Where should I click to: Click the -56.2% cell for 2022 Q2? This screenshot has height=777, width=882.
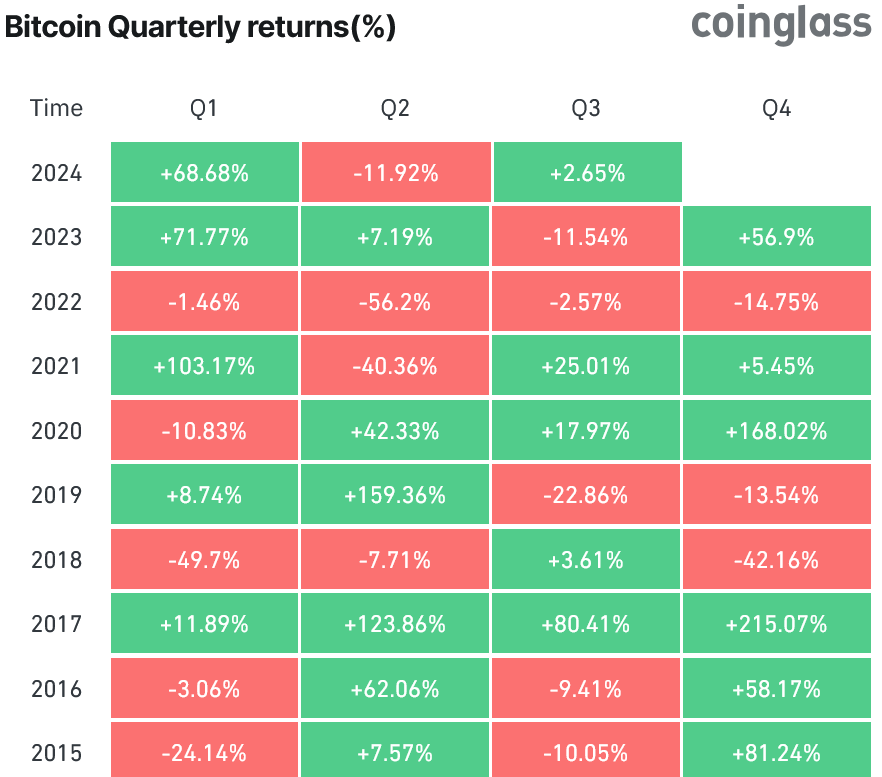tap(395, 302)
